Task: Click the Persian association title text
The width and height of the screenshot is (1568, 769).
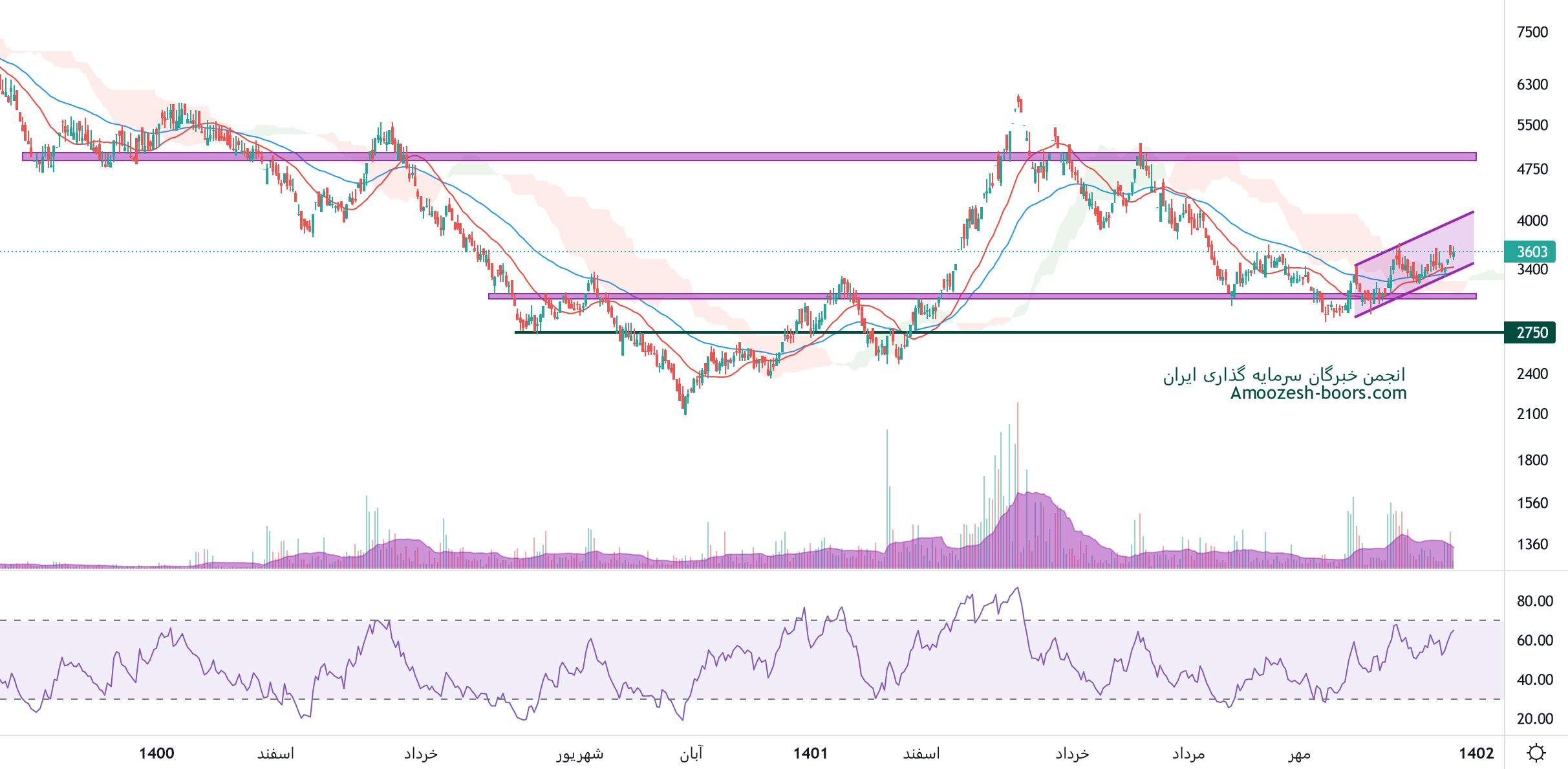Action: click(x=1283, y=375)
